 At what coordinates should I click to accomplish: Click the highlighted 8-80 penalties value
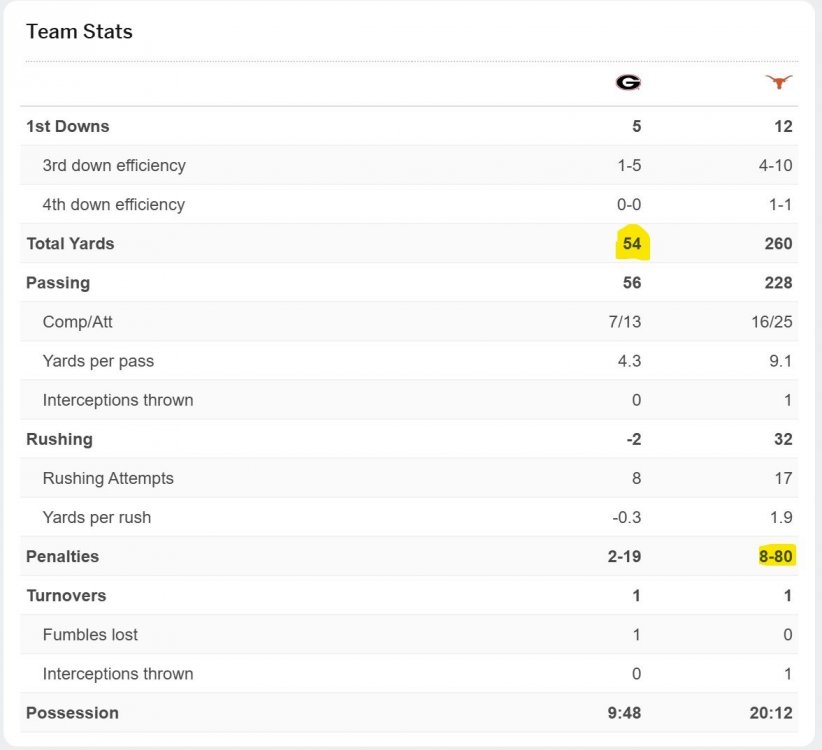pos(776,556)
